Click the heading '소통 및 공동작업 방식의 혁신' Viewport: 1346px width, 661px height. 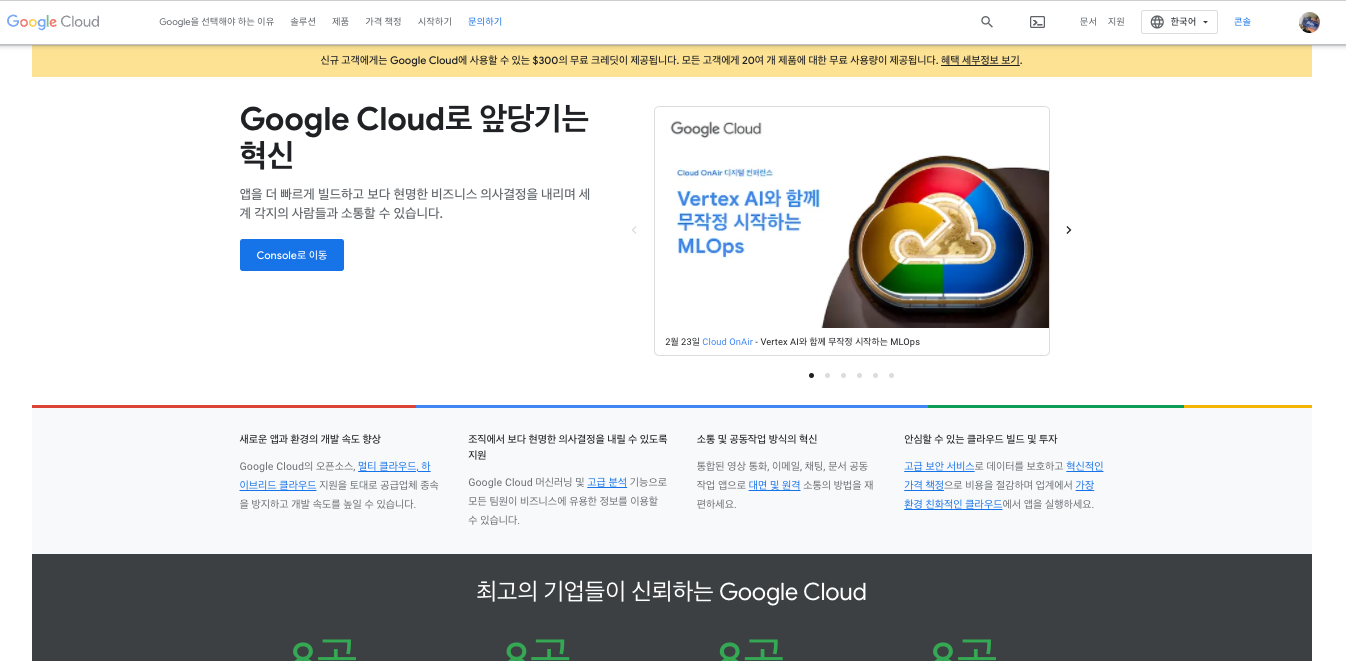(x=757, y=439)
